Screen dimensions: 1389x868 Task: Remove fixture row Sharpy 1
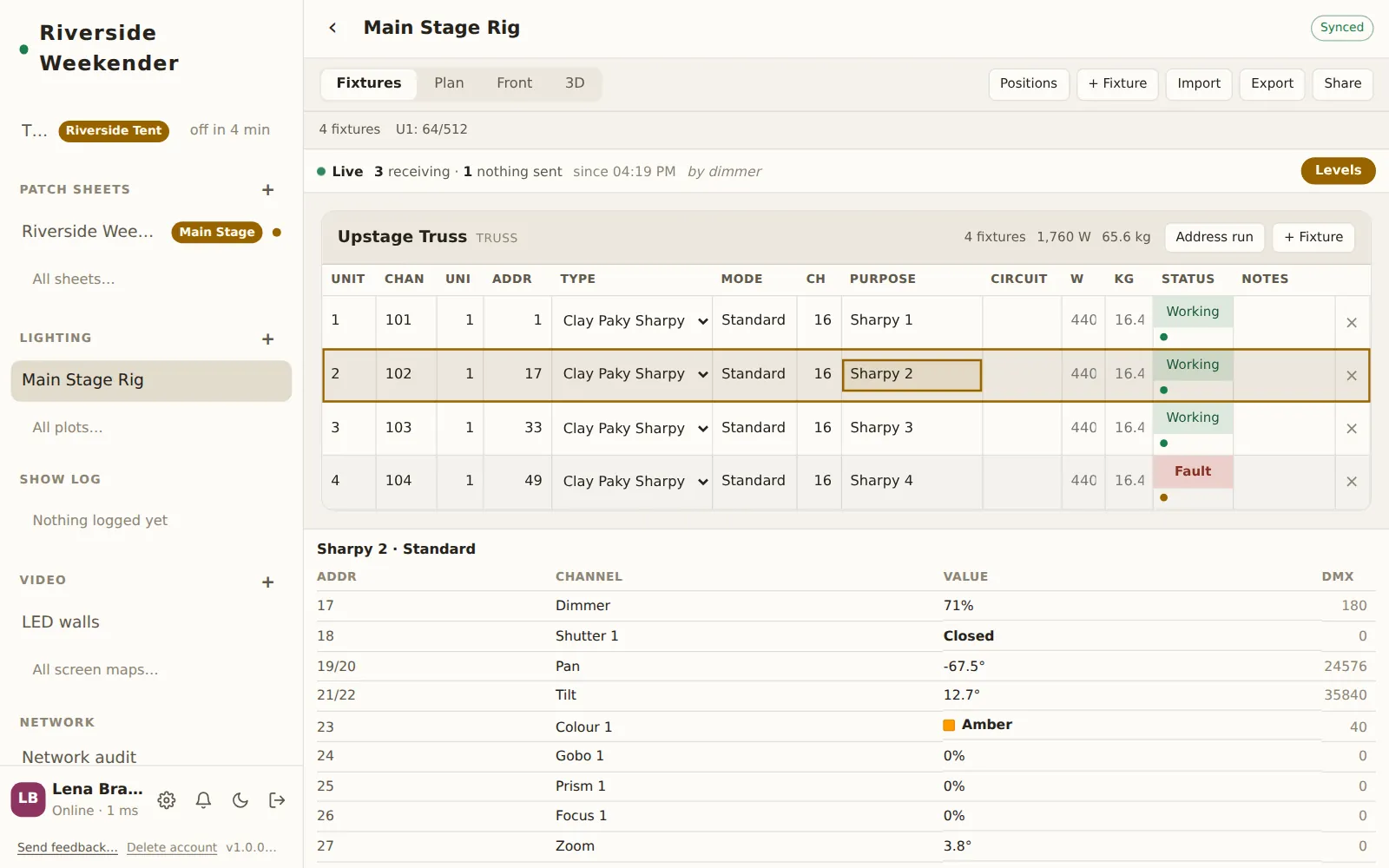(1352, 322)
